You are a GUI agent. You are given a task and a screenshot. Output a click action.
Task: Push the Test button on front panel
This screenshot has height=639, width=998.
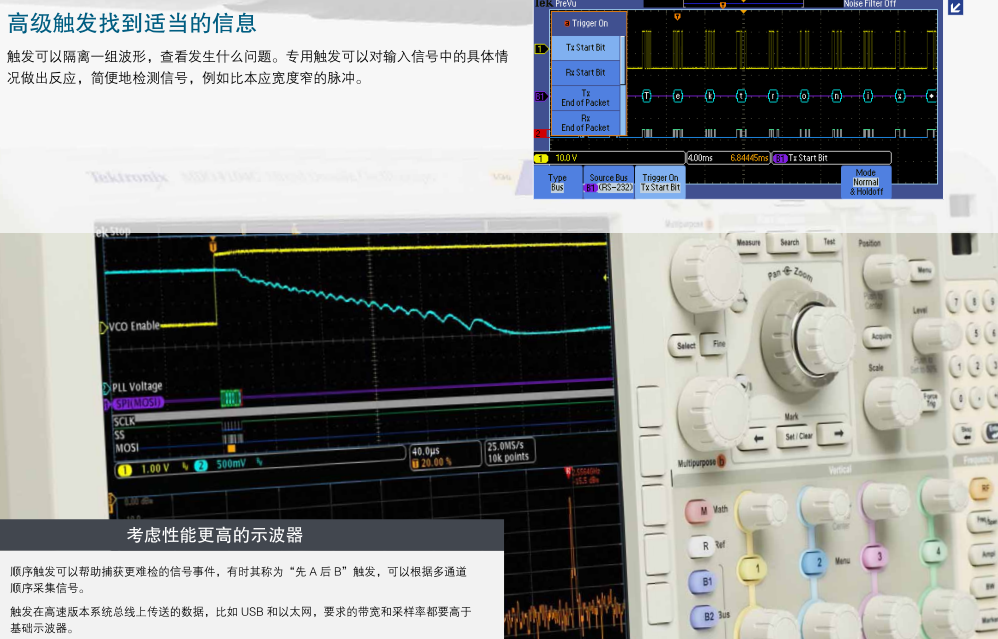[829, 242]
